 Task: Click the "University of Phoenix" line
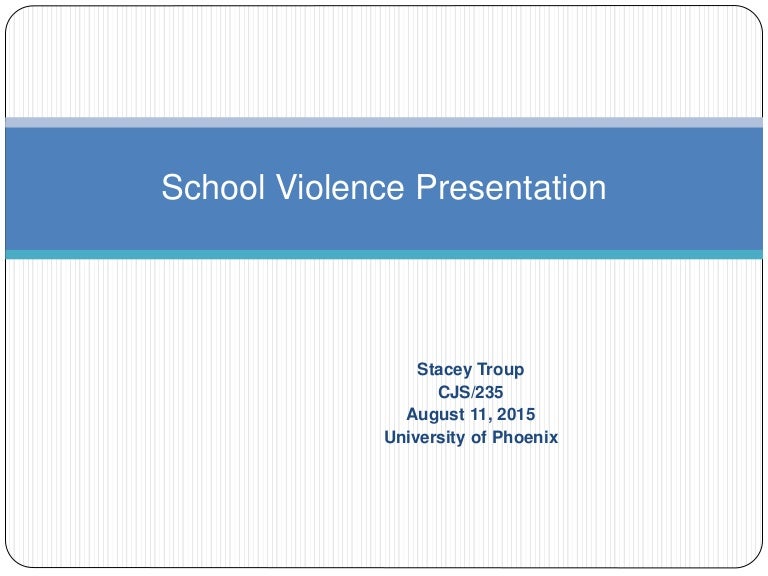click(470, 437)
